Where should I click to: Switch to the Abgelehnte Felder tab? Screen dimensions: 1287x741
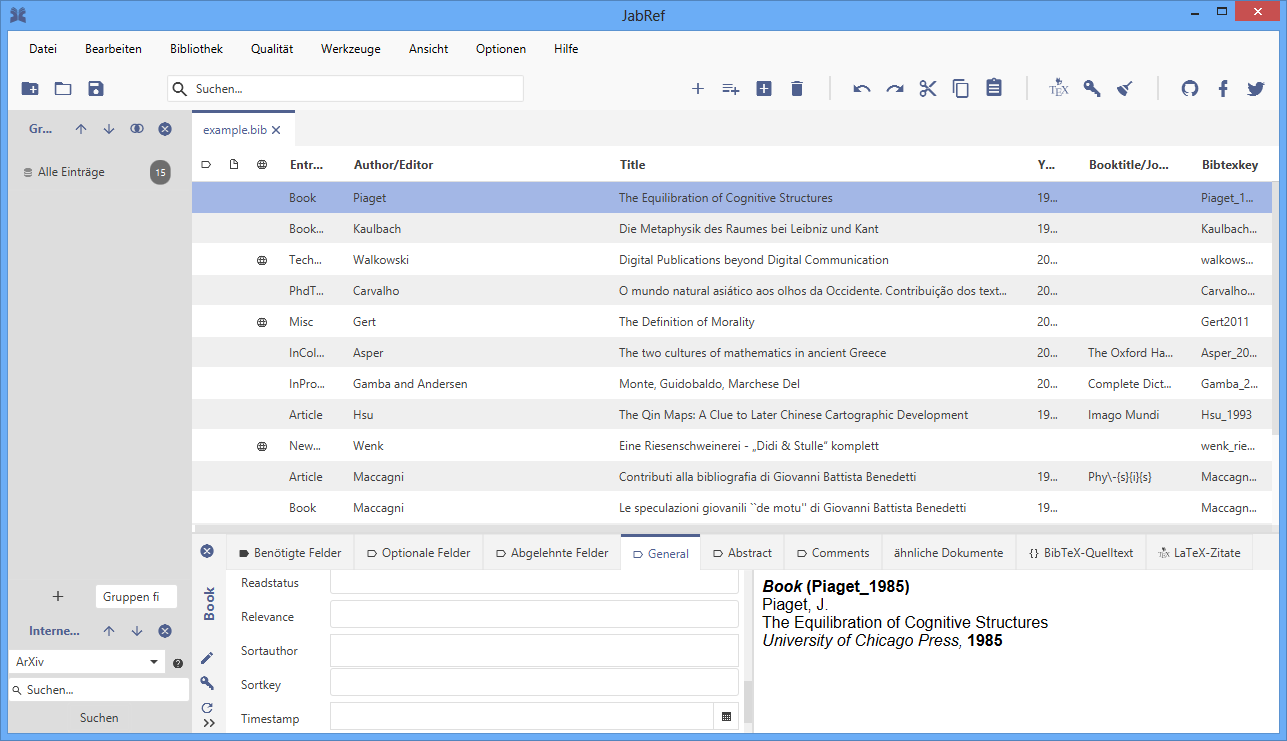pos(551,552)
